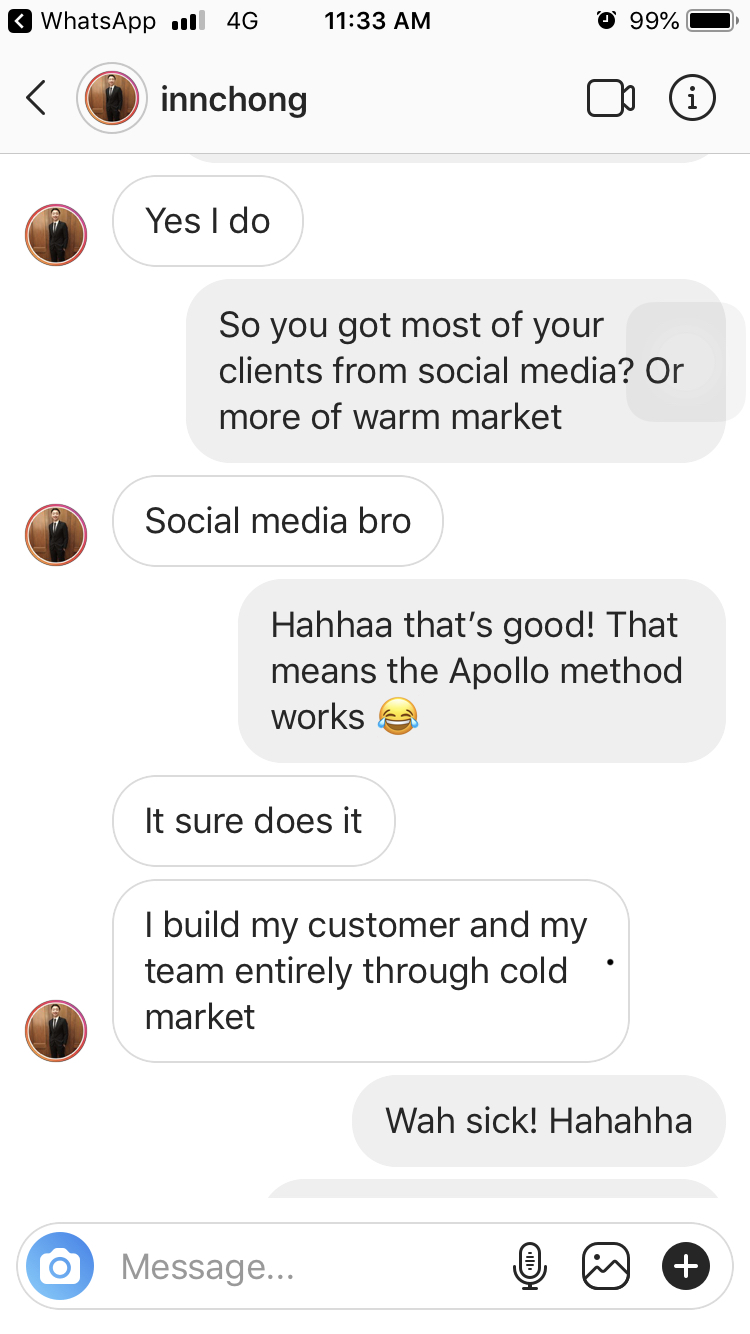The height and width of the screenshot is (1334, 750).
Task: Tap the avatar beside the cold market message
Action: 56,1030
